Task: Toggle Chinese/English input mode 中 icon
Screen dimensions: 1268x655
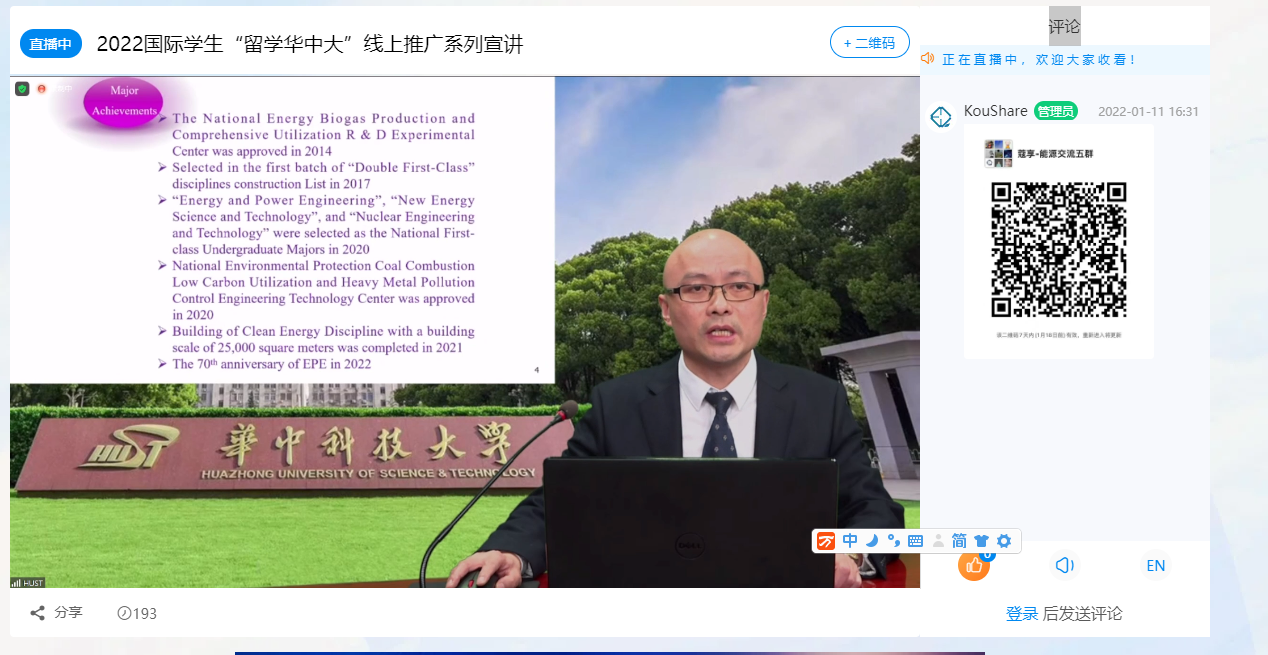Action: coord(850,541)
